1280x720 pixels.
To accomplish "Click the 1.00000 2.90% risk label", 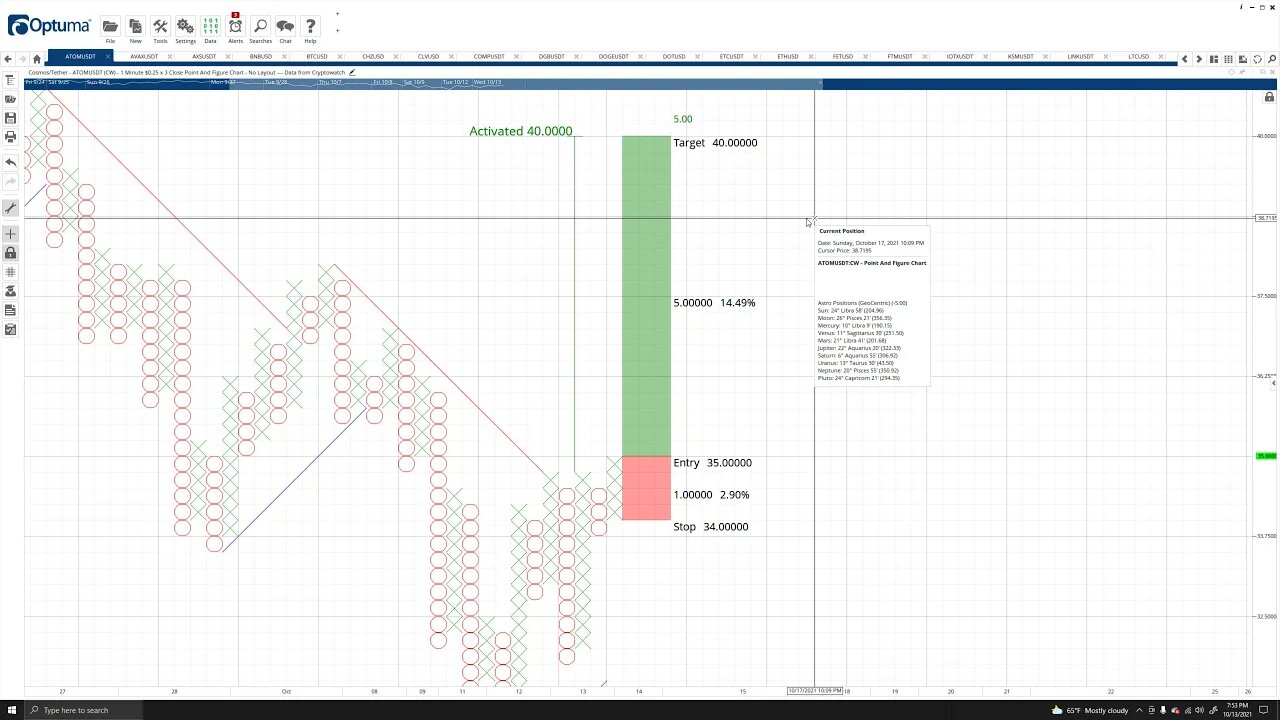I will (711, 495).
